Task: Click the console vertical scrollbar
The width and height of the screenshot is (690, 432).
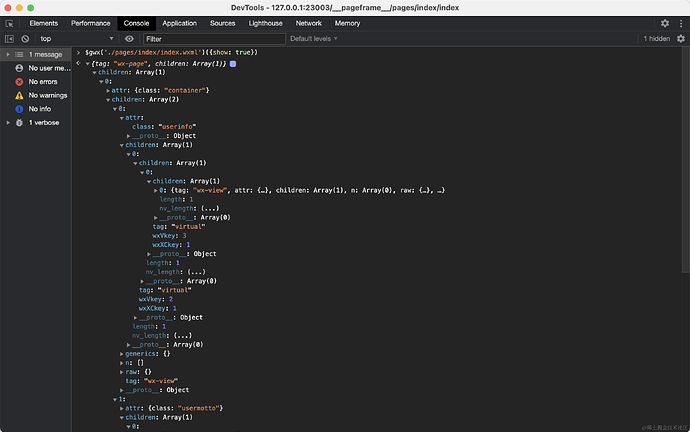Action: click(x=686, y=160)
